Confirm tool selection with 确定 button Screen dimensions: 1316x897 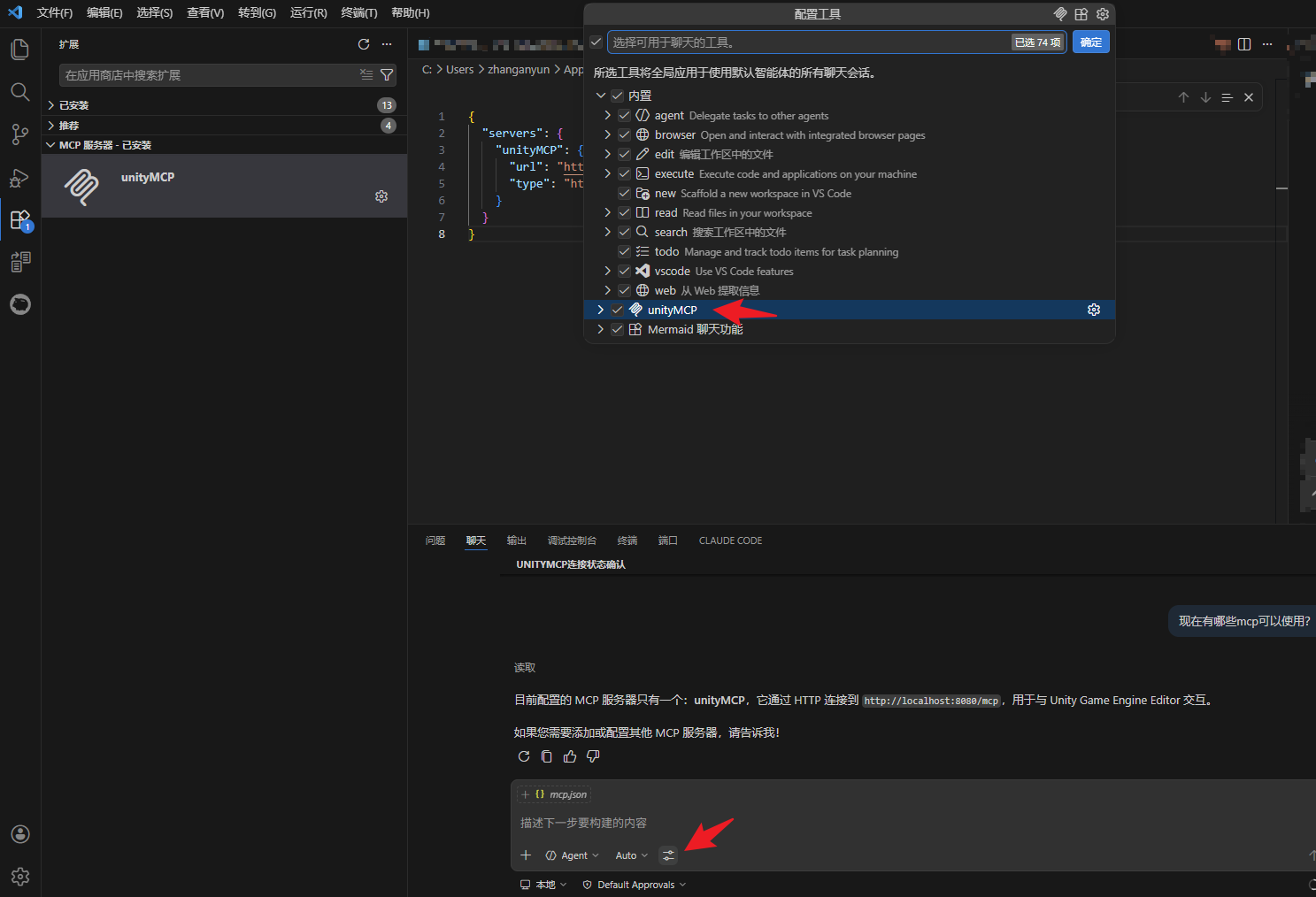[x=1091, y=42]
